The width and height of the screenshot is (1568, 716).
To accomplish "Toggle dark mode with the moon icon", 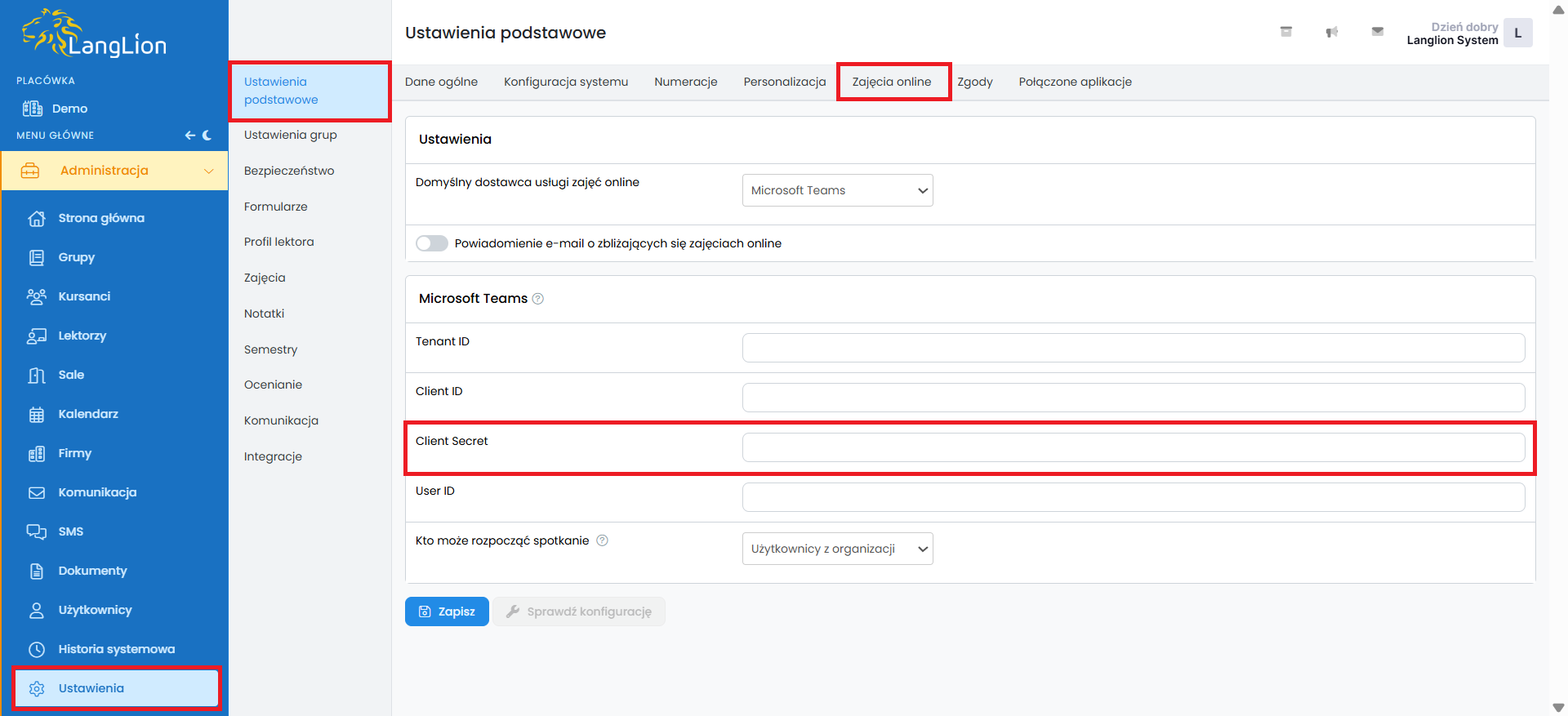I will pos(207,136).
